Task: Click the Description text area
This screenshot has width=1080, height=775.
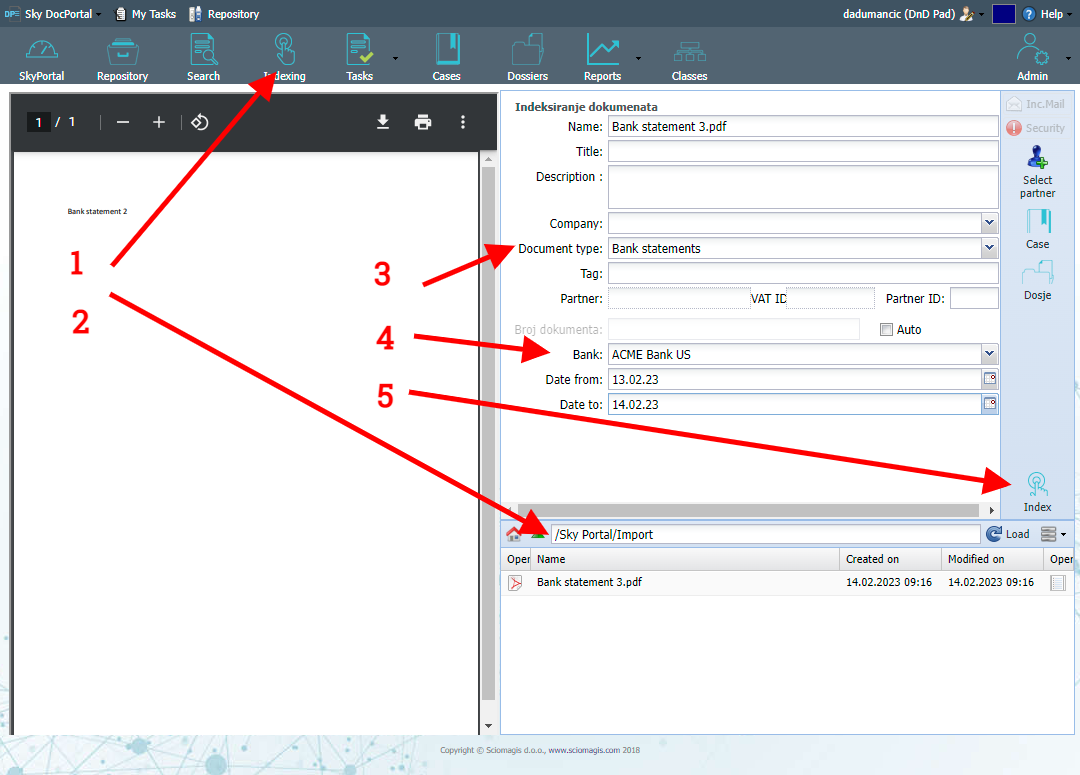Action: [x=803, y=187]
